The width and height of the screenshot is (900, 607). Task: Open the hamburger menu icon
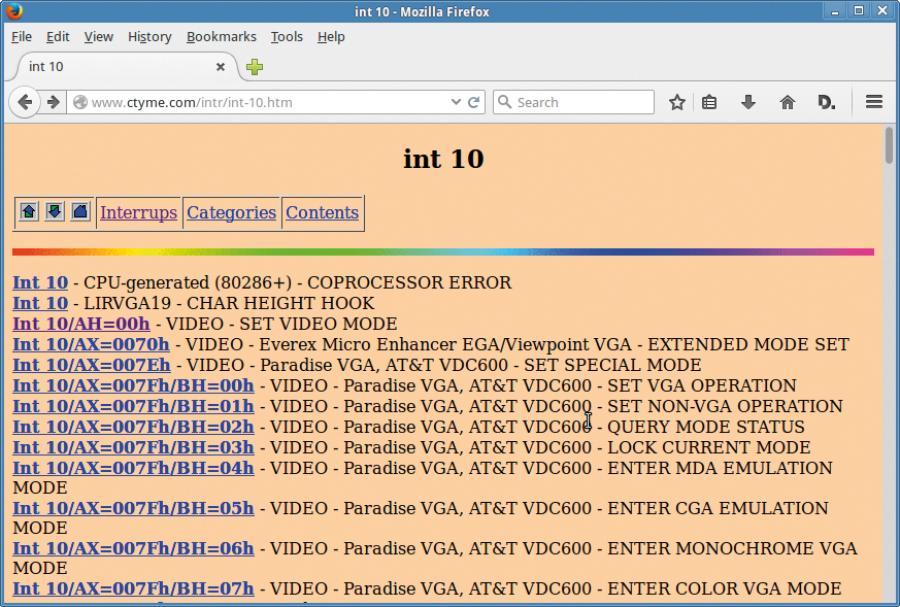874,102
